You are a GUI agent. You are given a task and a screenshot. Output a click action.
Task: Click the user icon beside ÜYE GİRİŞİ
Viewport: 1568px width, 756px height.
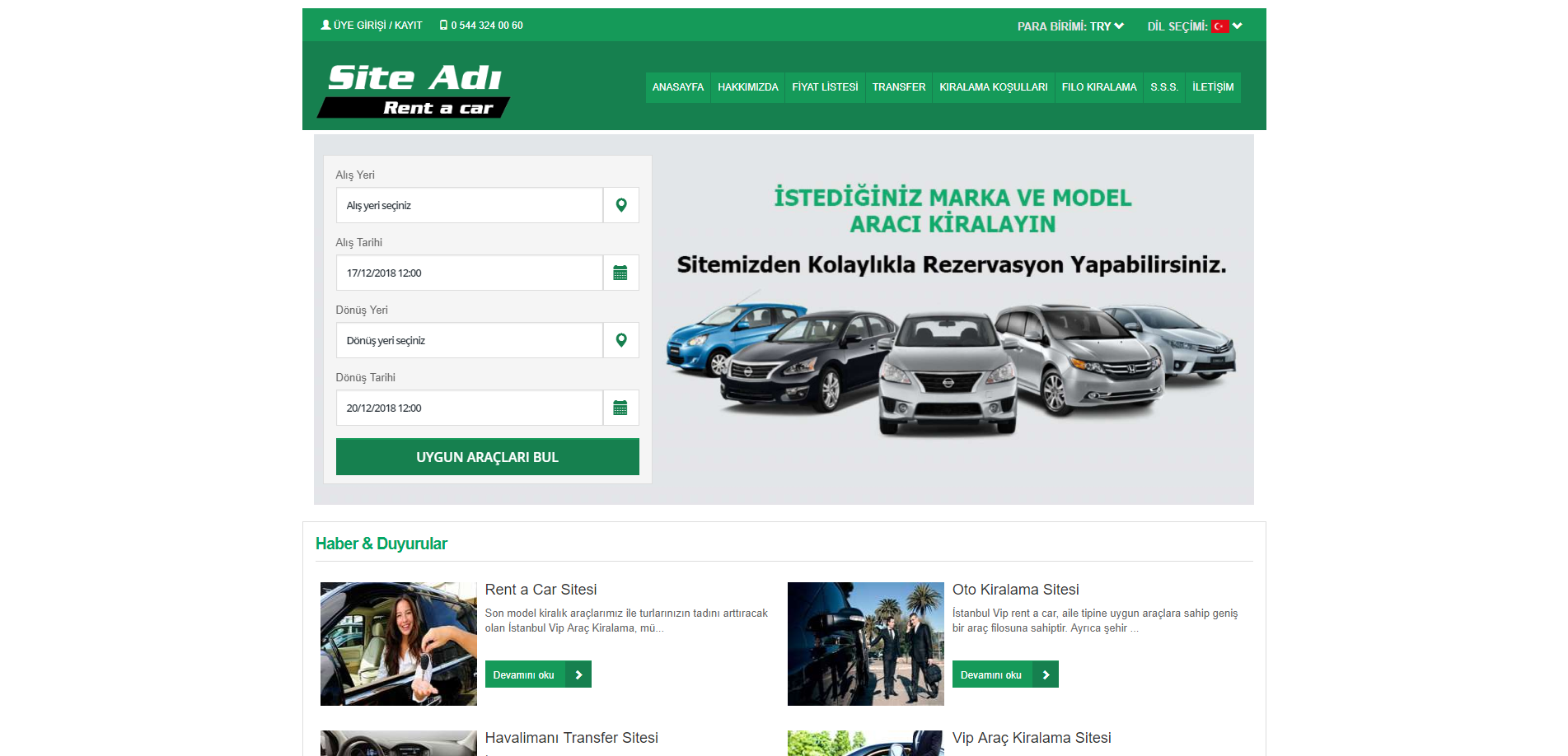(x=325, y=25)
